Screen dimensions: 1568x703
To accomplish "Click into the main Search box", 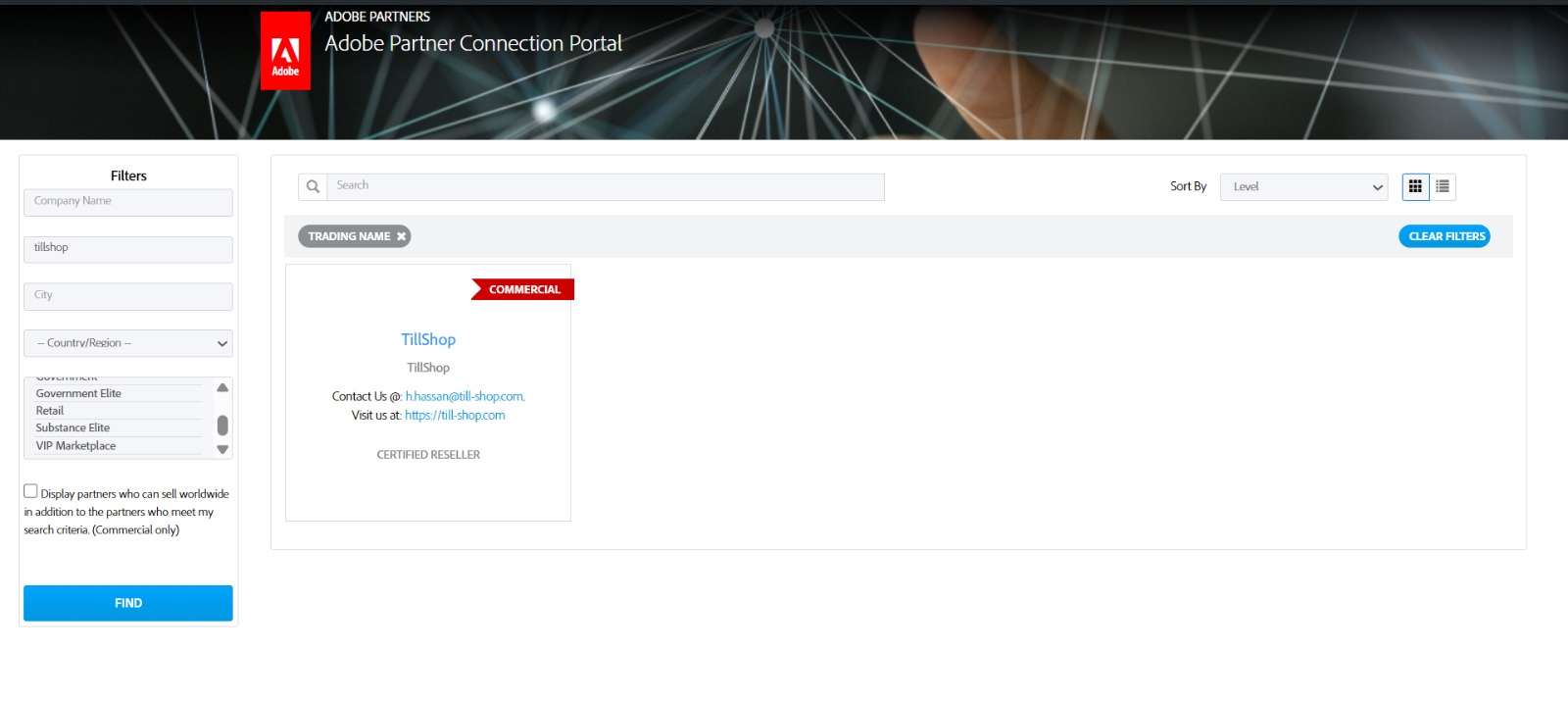I will 606,186.
